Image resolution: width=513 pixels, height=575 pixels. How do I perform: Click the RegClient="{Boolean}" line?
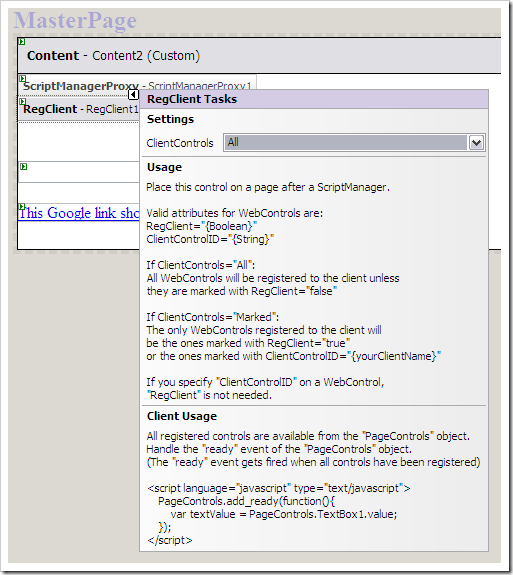pyautogui.click(x=201, y=226)
